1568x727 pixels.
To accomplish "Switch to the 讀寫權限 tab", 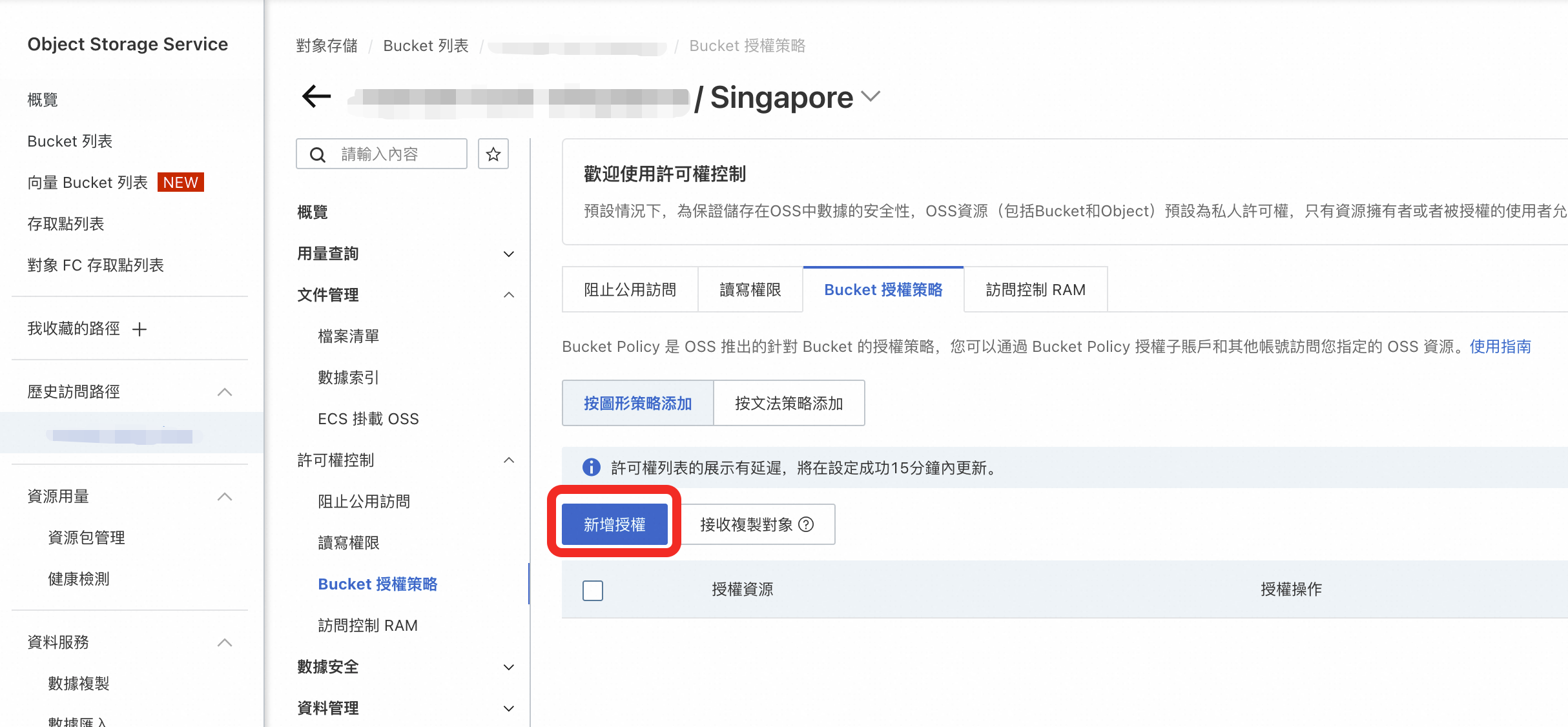I will pyautogui.click(x=750, y=290).
